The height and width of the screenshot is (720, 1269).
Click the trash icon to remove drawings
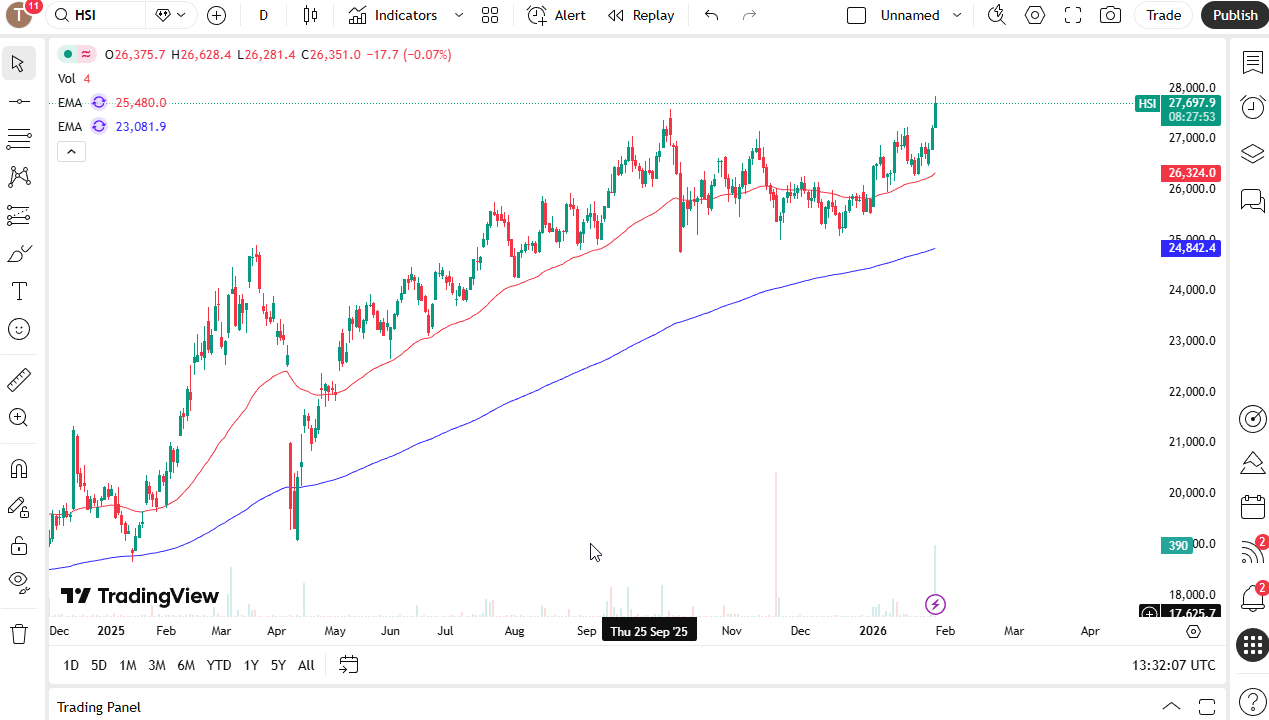(18, 633)
